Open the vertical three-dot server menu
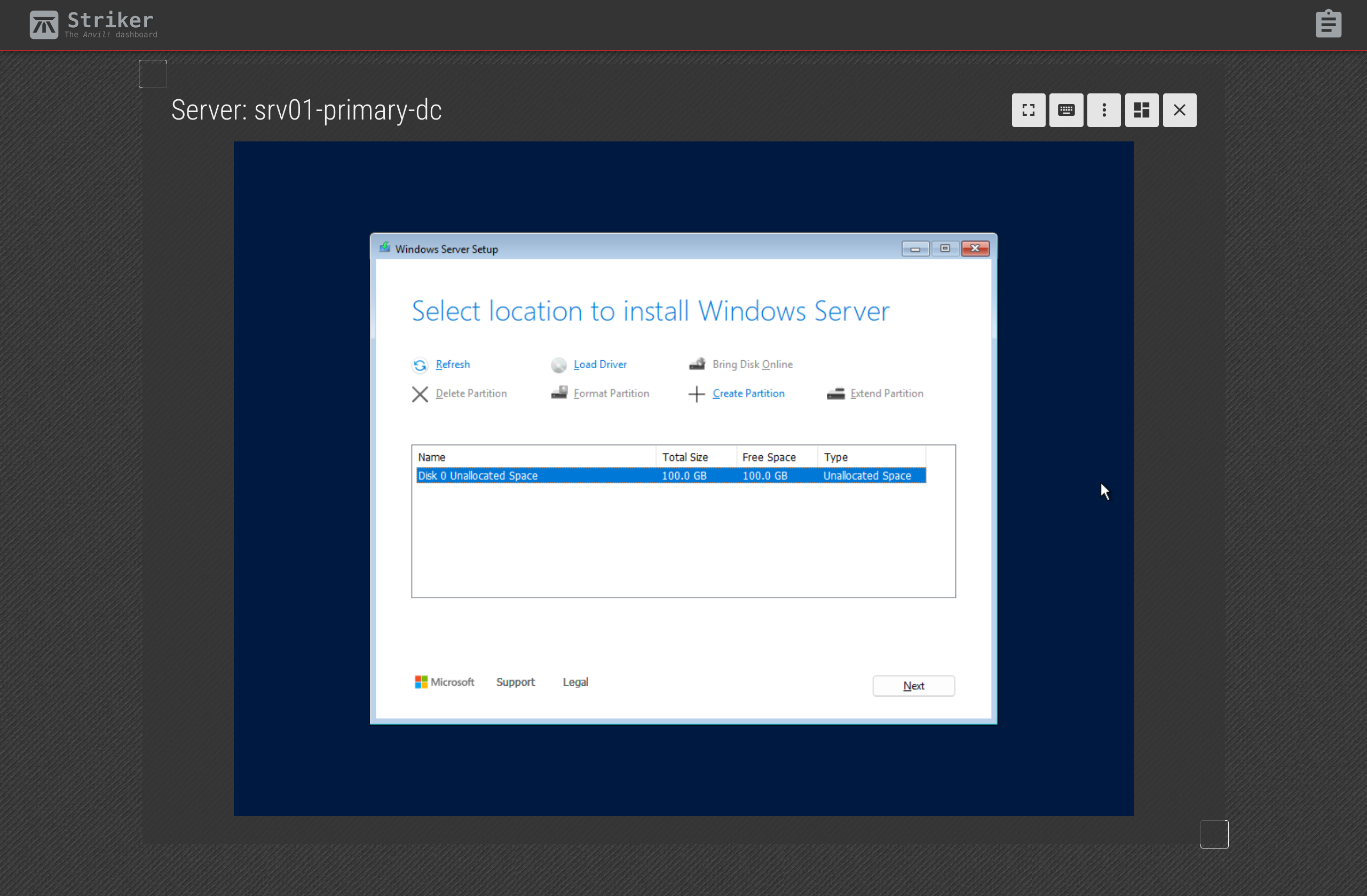The width and height of the screenshot is (1367, 896). click(1104, 110)
